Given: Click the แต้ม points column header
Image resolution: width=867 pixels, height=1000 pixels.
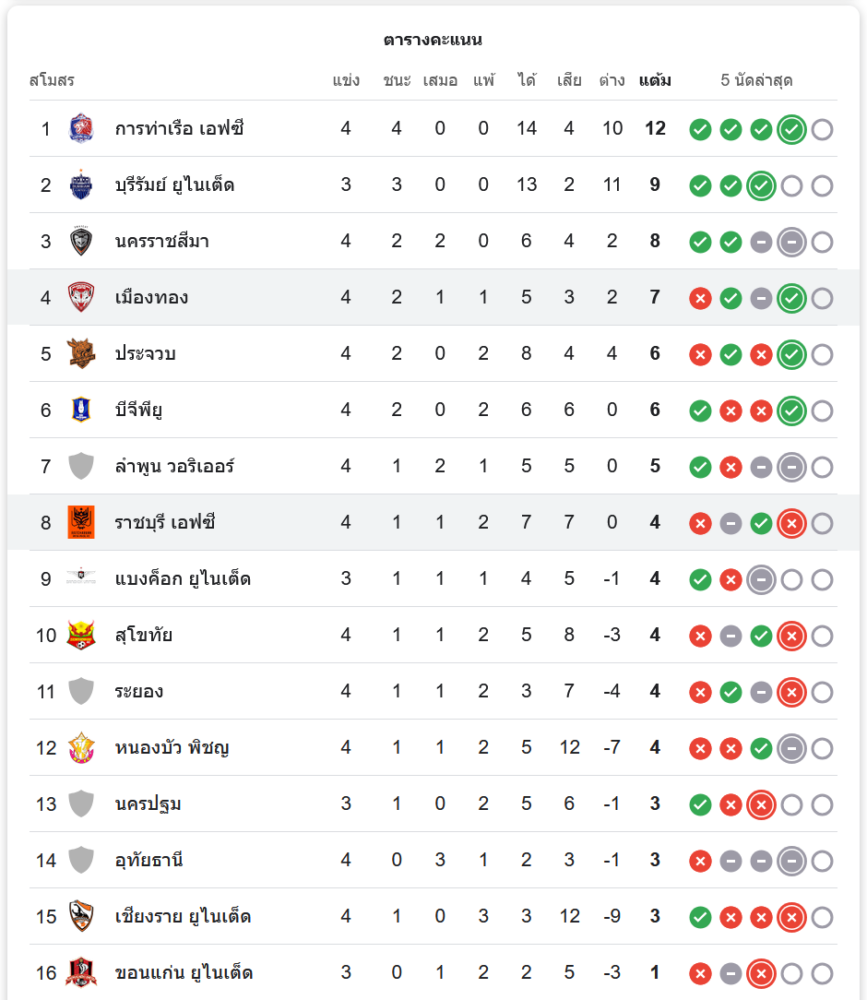Looking at the screenshot, I should tap(655, 81).
